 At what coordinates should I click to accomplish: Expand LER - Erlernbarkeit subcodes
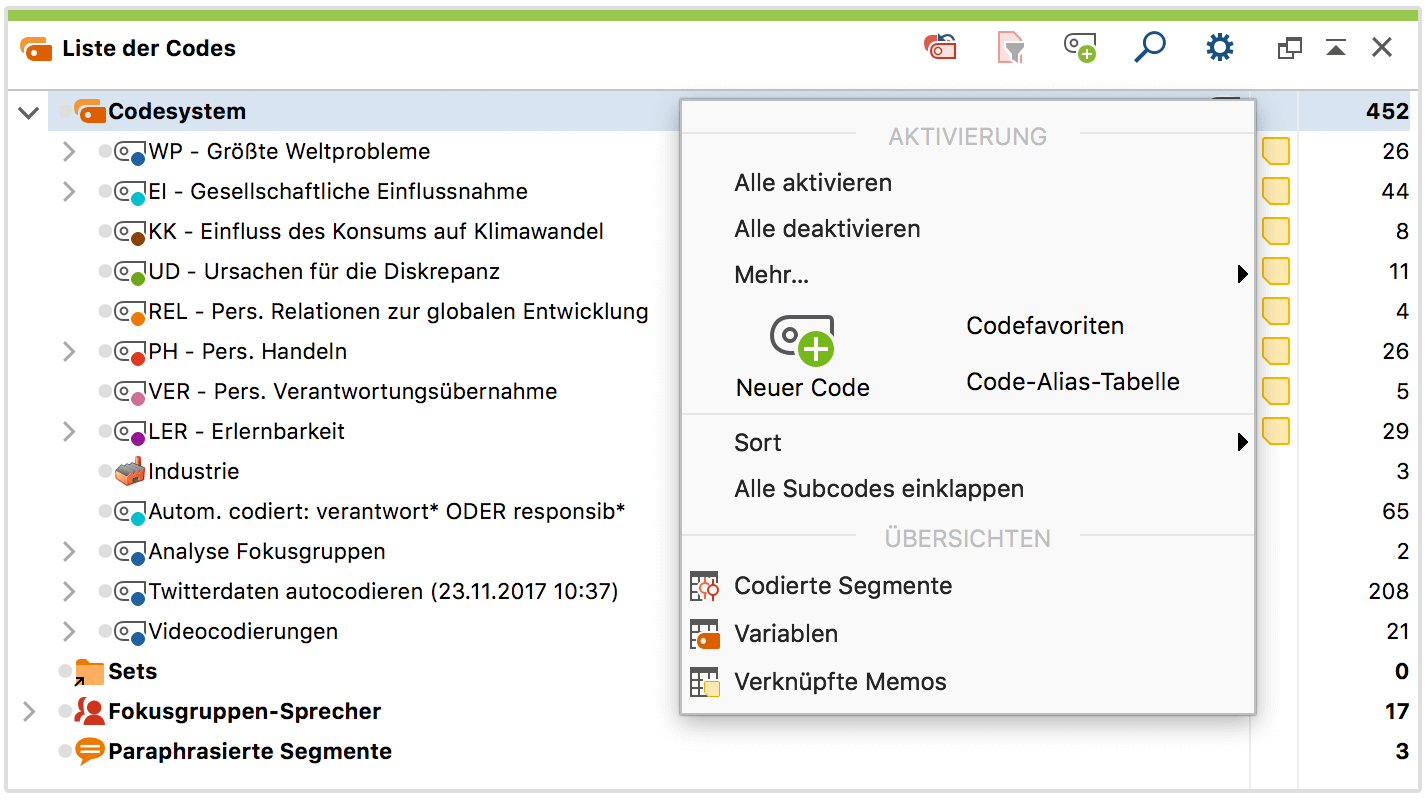point(68,431)
